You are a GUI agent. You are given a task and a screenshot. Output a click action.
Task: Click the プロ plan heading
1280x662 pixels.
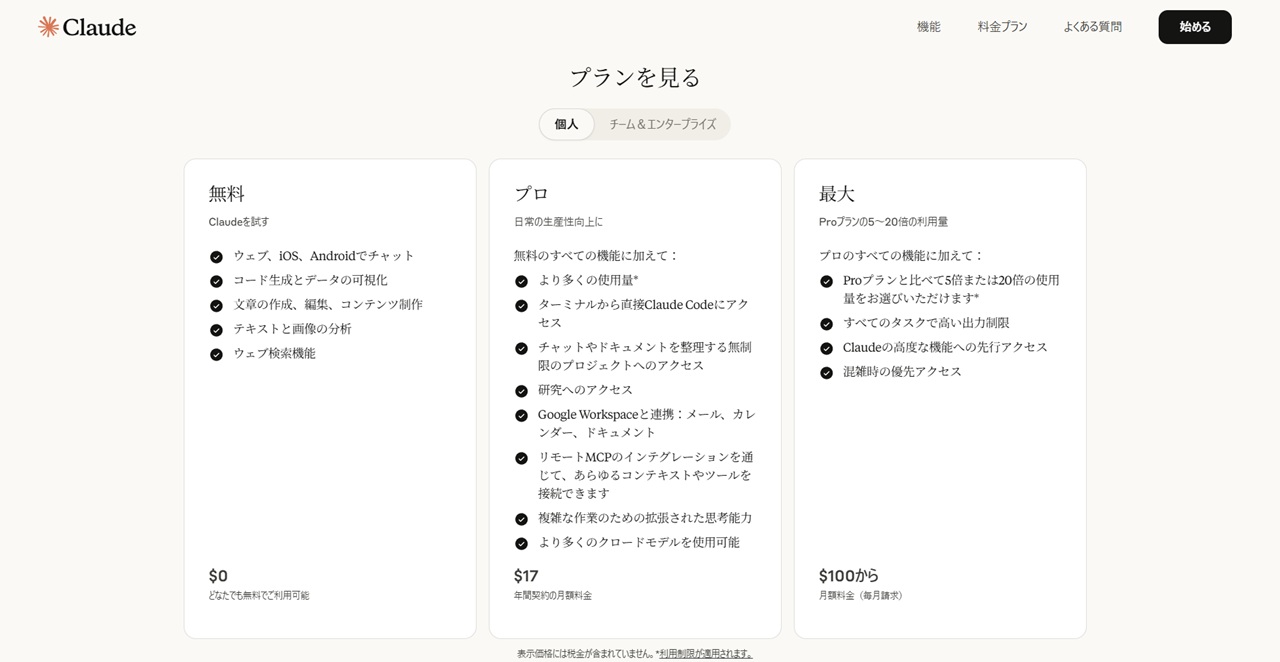click(532, 194)
